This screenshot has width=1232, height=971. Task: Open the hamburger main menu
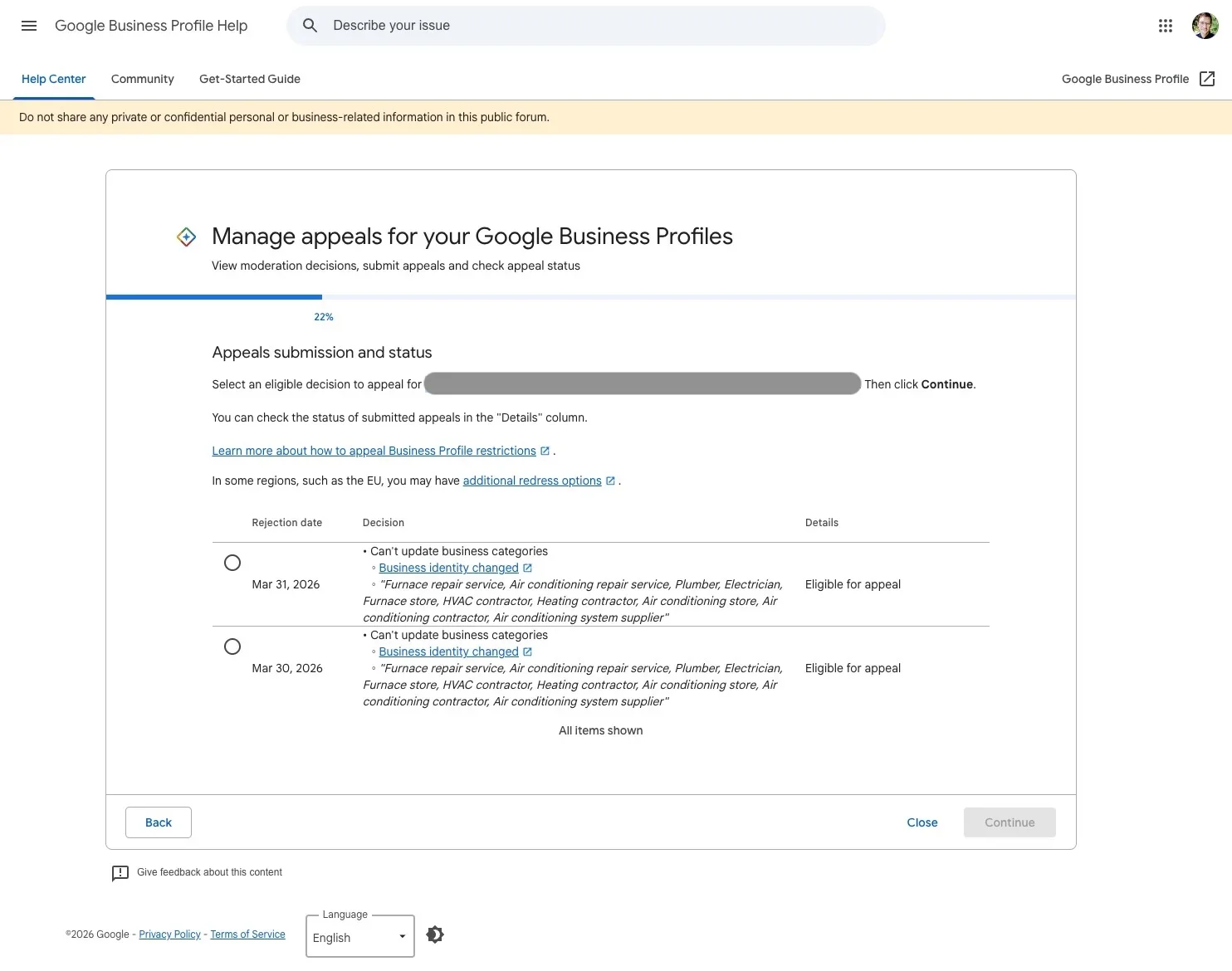[29, 26]
